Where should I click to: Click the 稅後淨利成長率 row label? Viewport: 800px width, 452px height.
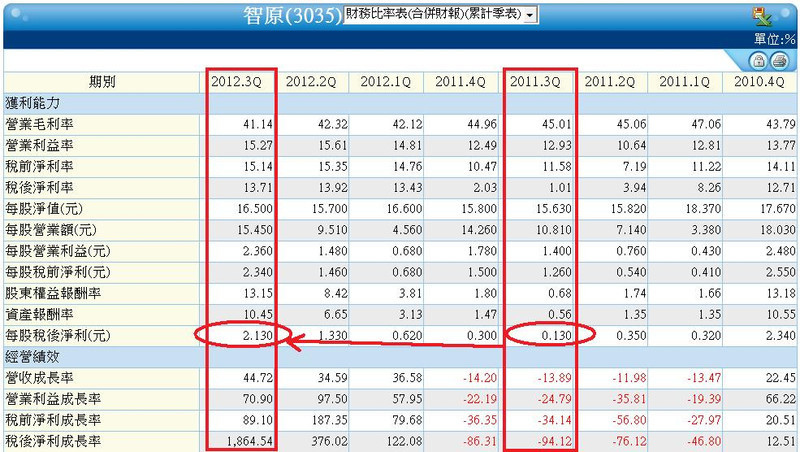click(x=53, y=441)
